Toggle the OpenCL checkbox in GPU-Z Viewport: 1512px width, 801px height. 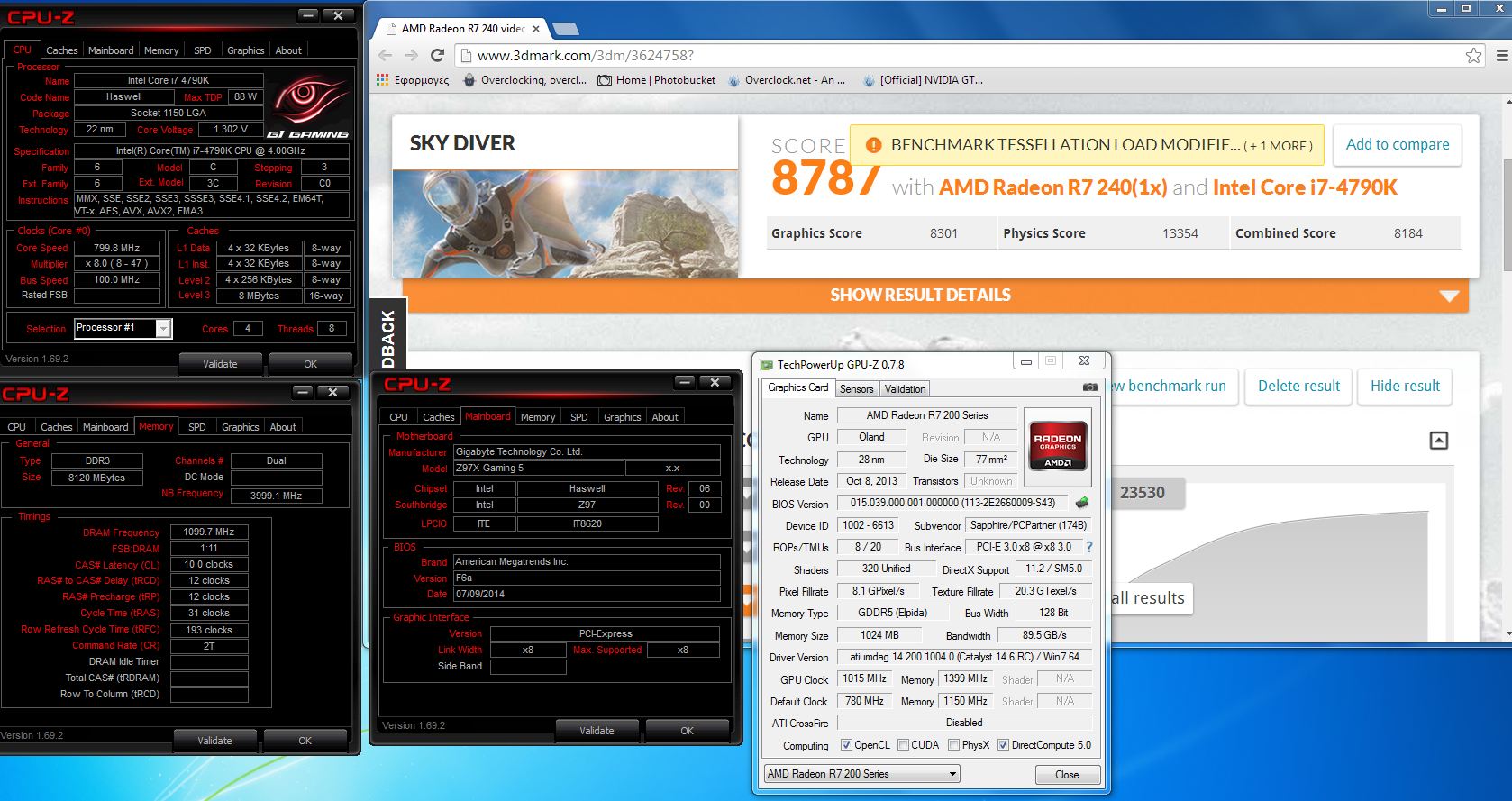coord(846,745)
